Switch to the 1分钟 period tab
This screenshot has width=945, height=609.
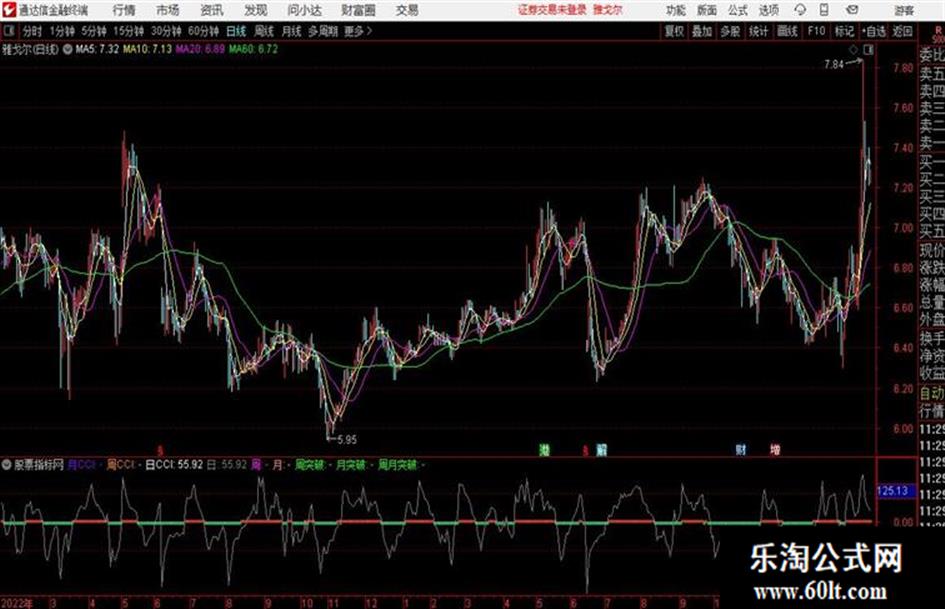tap(61, 31)
